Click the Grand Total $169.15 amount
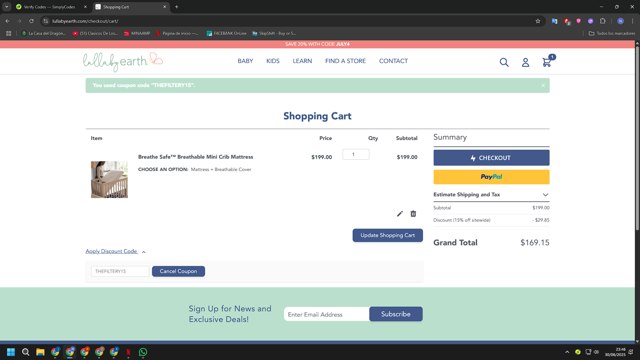The width and height of the screenshot is (640, 360). pos(535,242)
